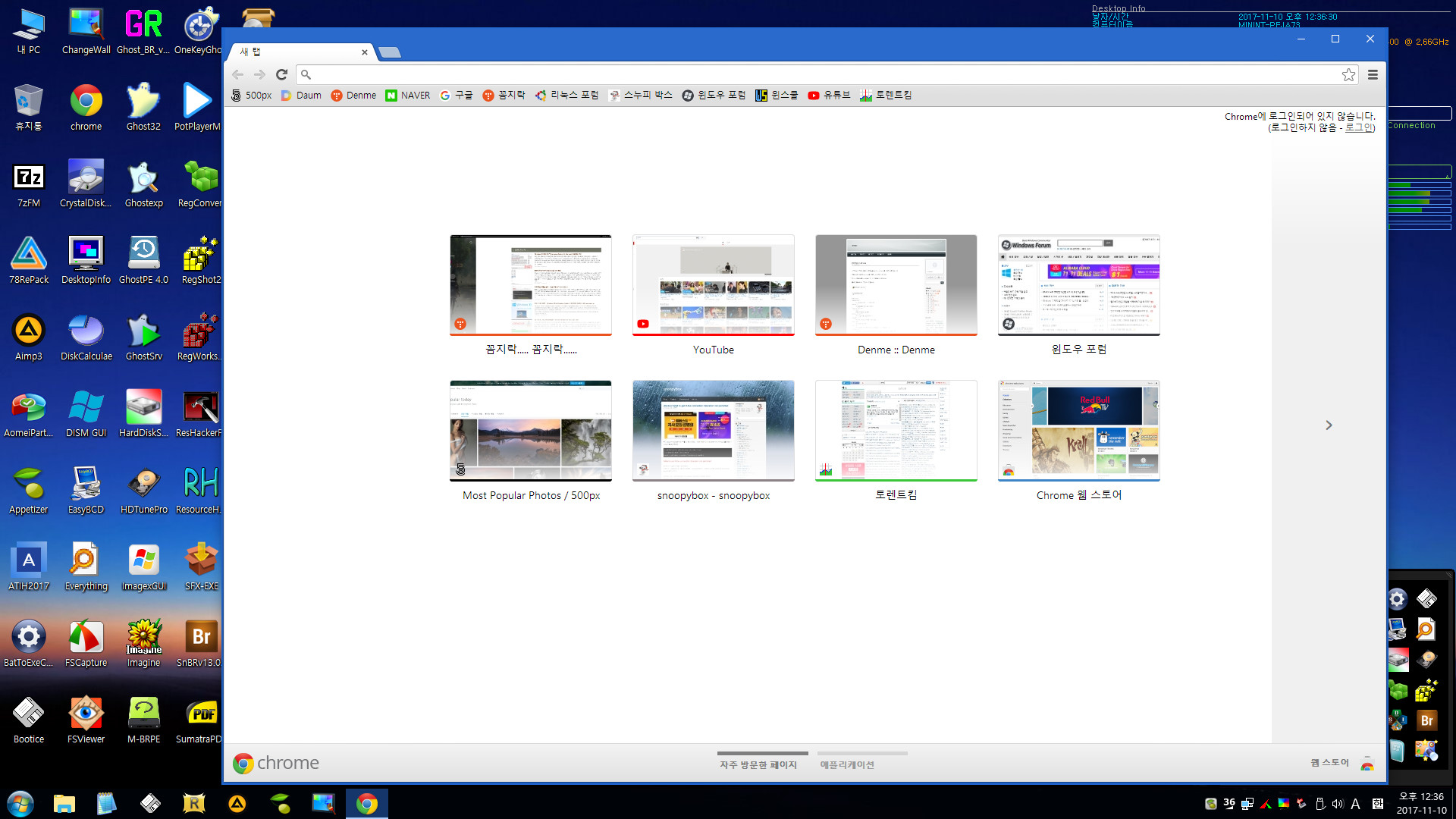Open the DISM GUI desktop icon

pos(86,415)
